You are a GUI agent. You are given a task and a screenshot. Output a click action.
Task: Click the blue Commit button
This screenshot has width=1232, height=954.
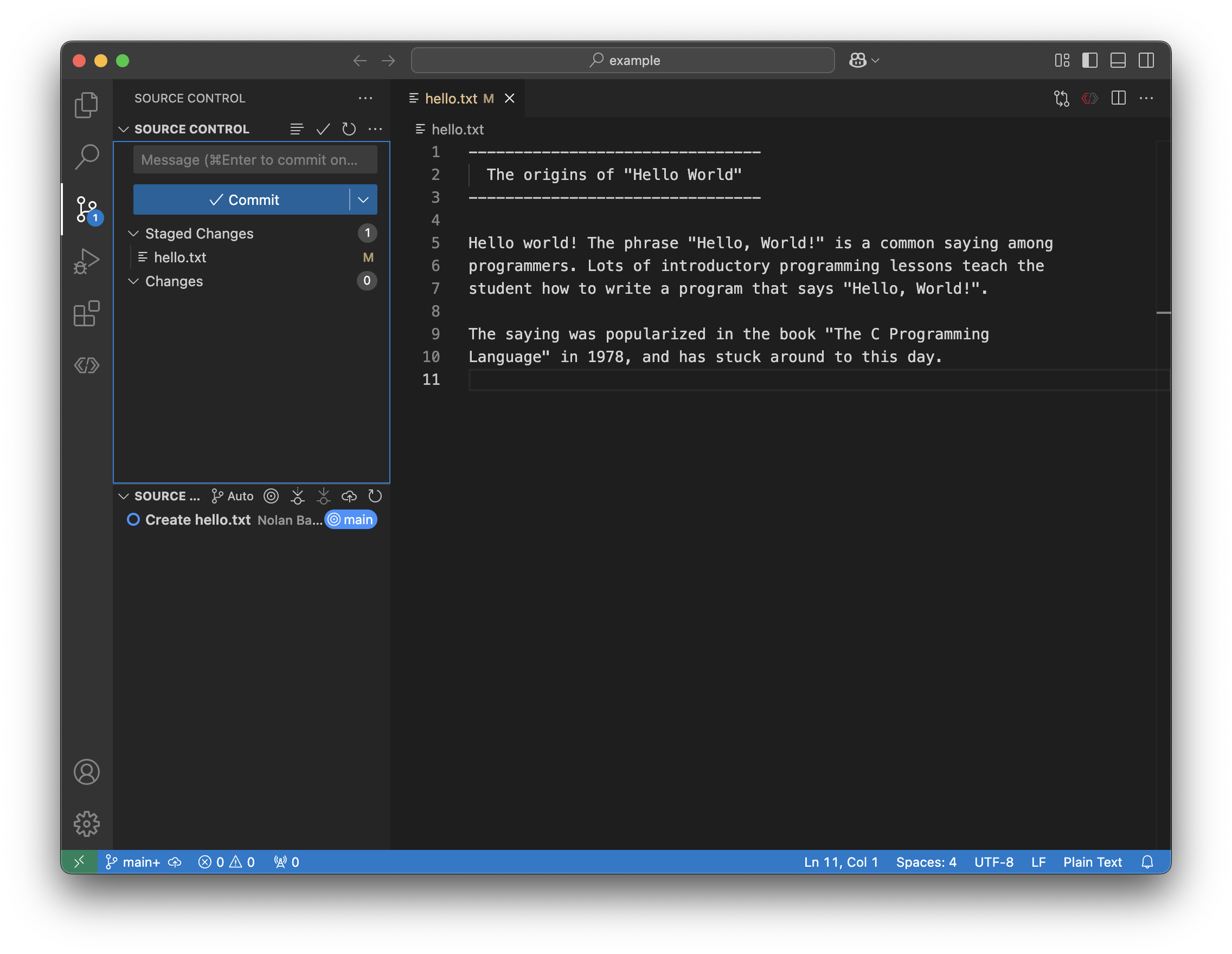click(x=241, y=199)
